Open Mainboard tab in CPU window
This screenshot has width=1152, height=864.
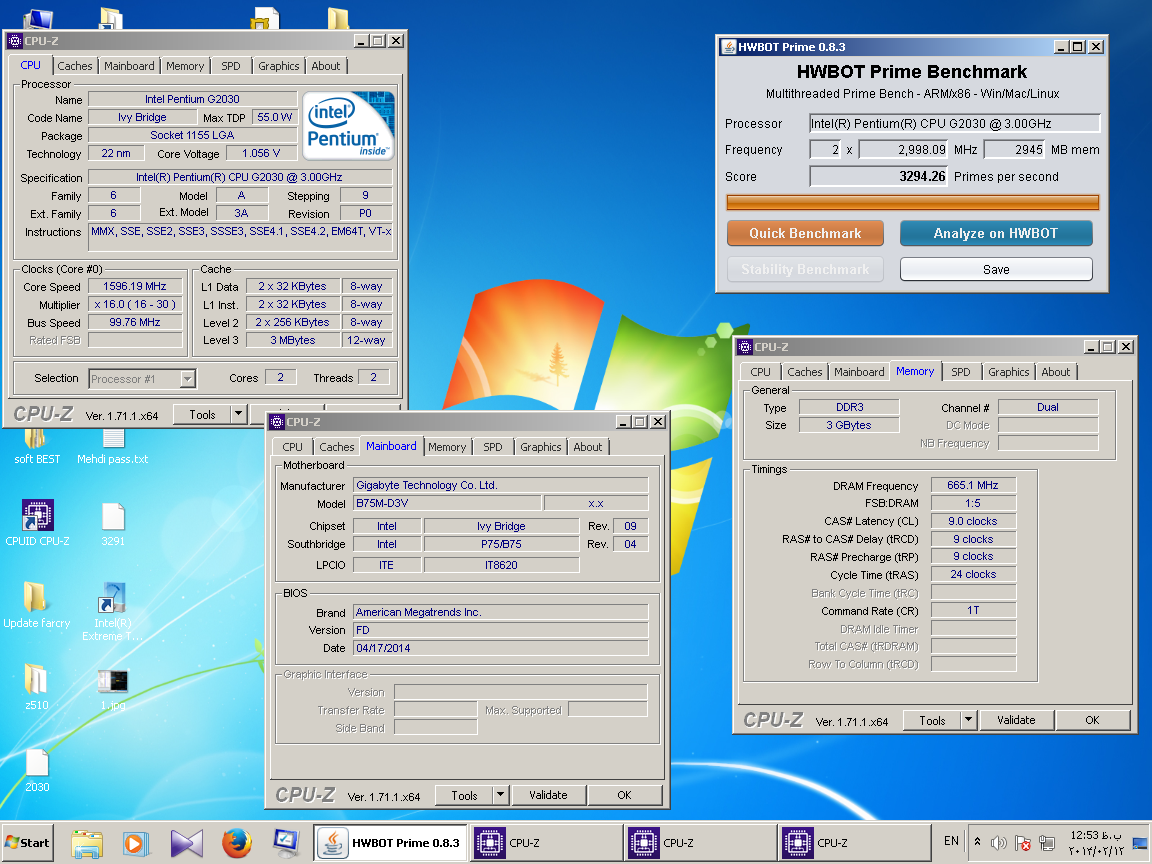coord(129,66)
